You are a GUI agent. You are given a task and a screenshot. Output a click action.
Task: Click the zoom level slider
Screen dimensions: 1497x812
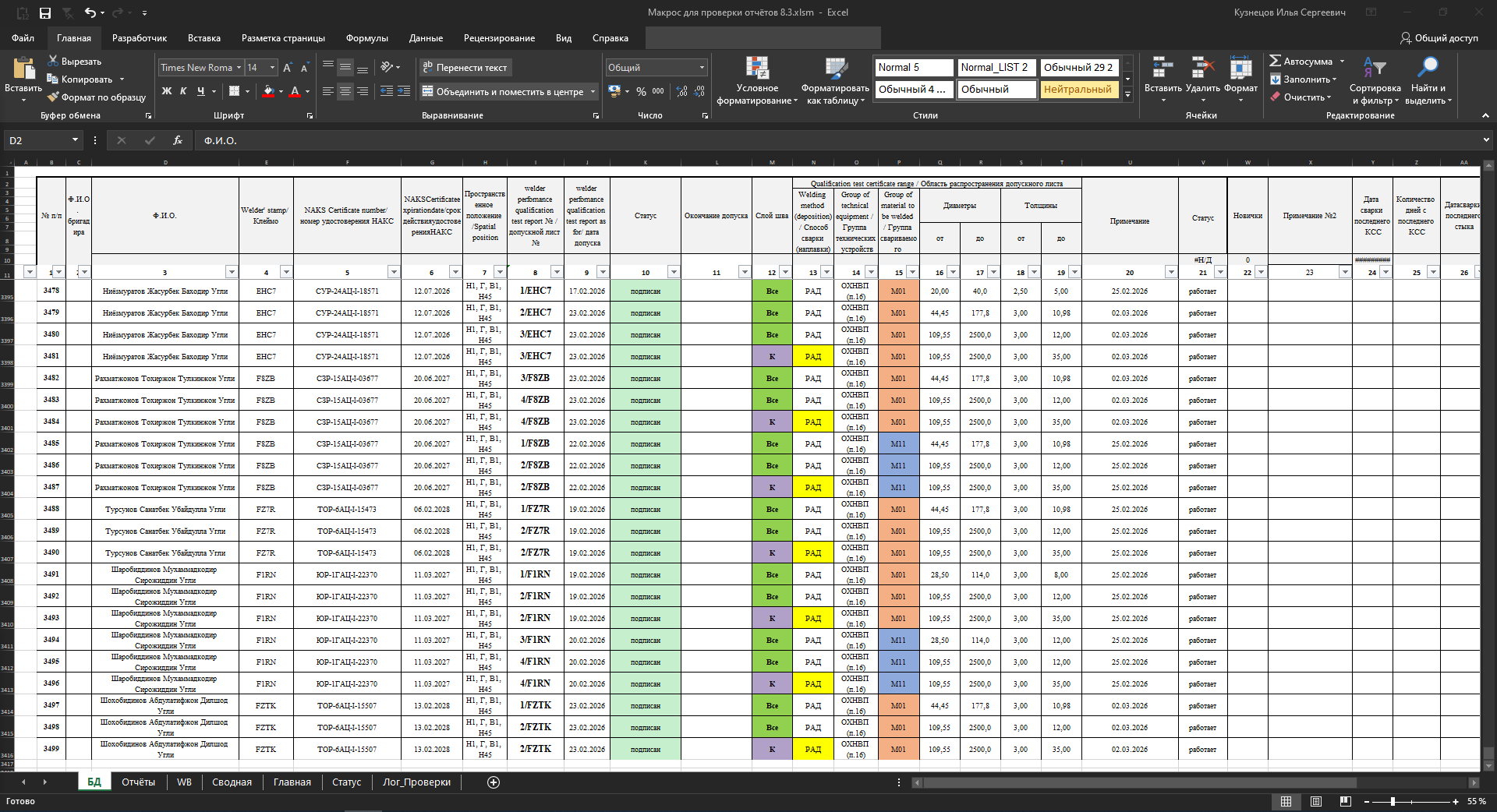[x=1393, y=801]
